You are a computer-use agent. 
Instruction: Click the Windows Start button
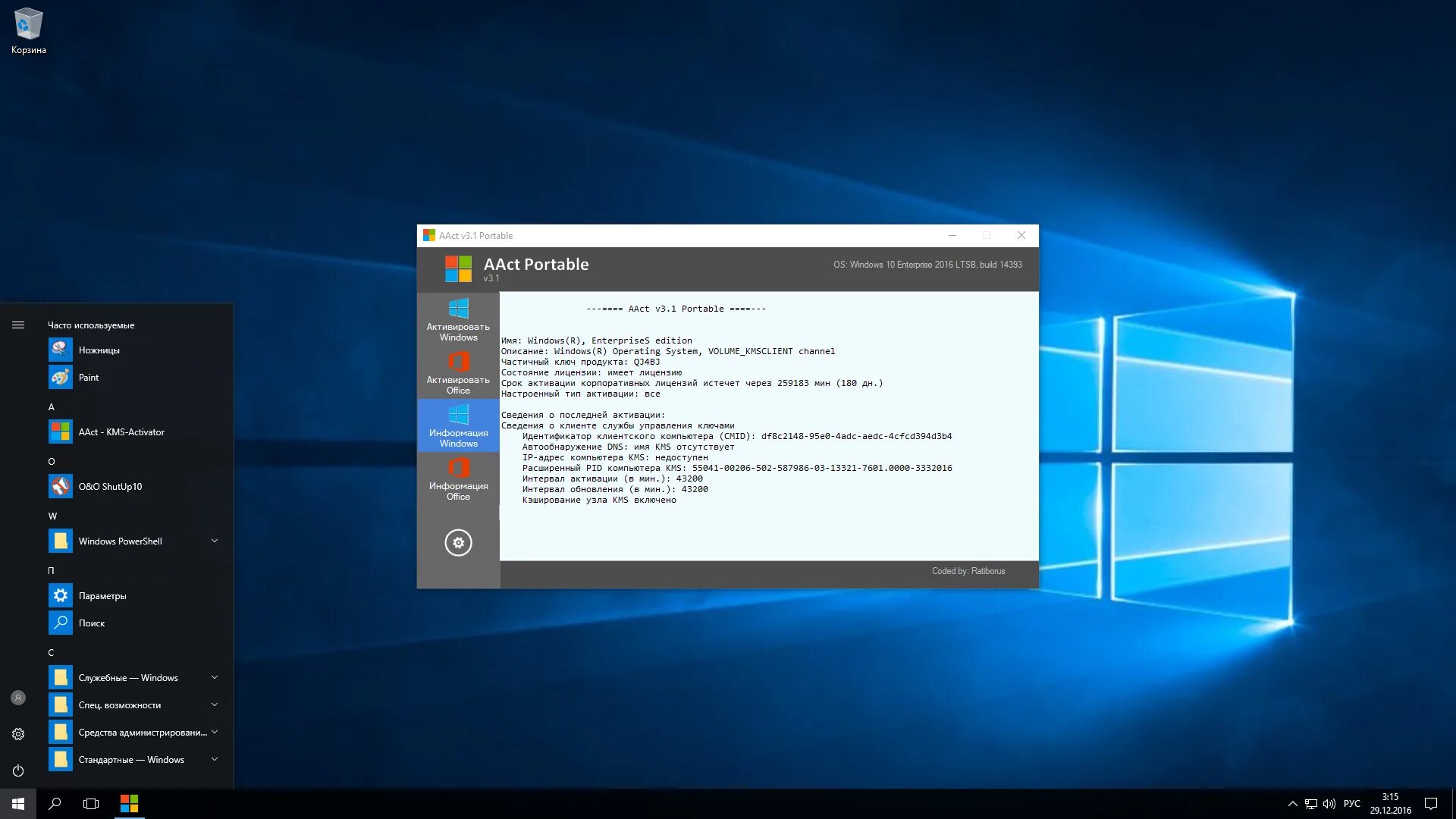[18, 804]
